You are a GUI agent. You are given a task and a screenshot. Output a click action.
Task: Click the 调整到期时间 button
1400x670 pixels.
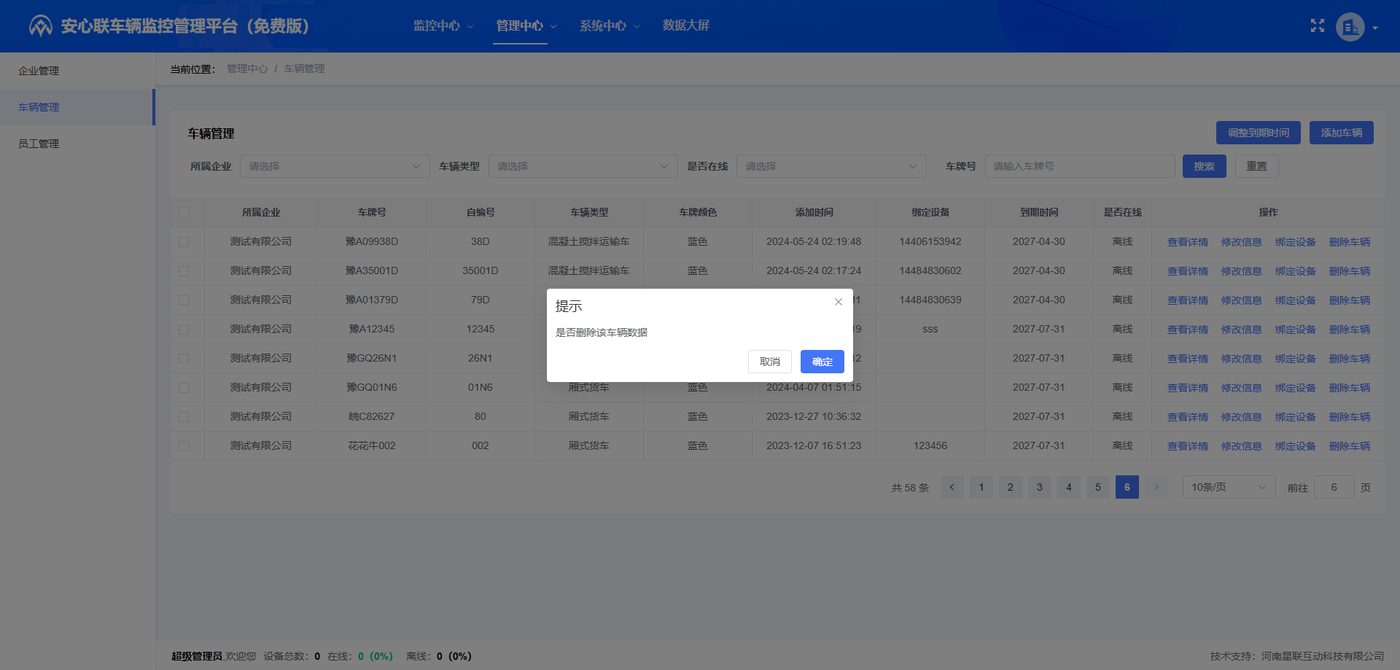coord(1258,132)
